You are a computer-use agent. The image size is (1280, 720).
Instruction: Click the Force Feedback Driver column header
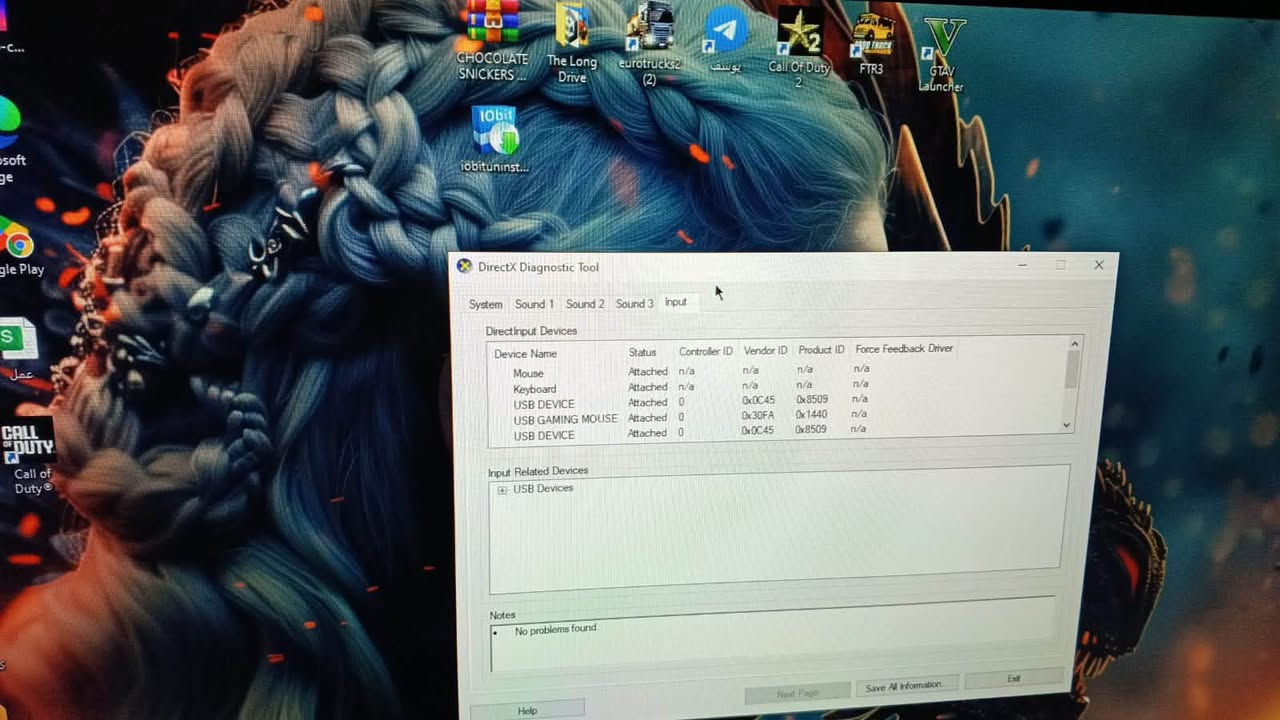point(905,348)
